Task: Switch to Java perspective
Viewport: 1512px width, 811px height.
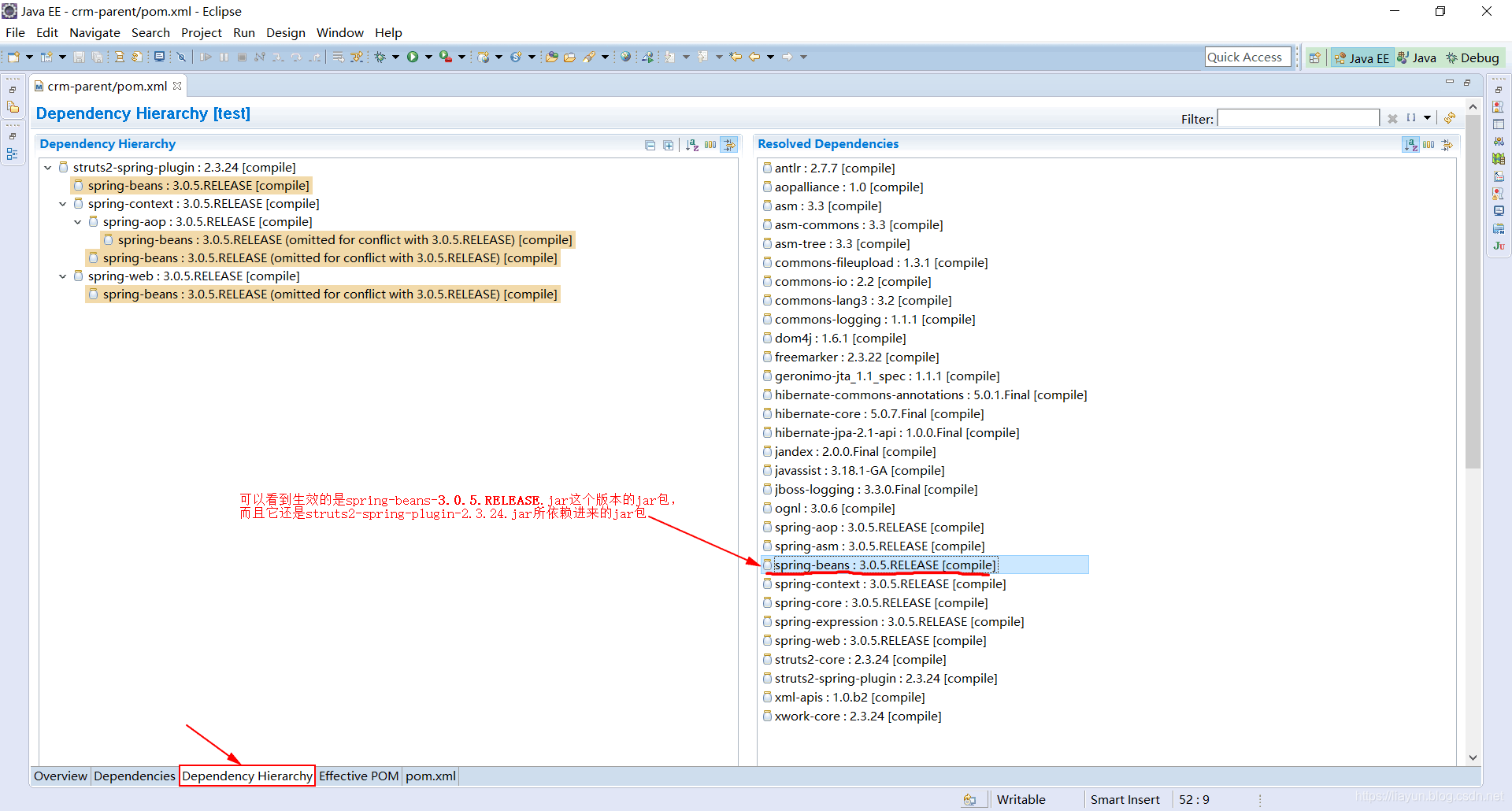Action: click(1417, 57)
